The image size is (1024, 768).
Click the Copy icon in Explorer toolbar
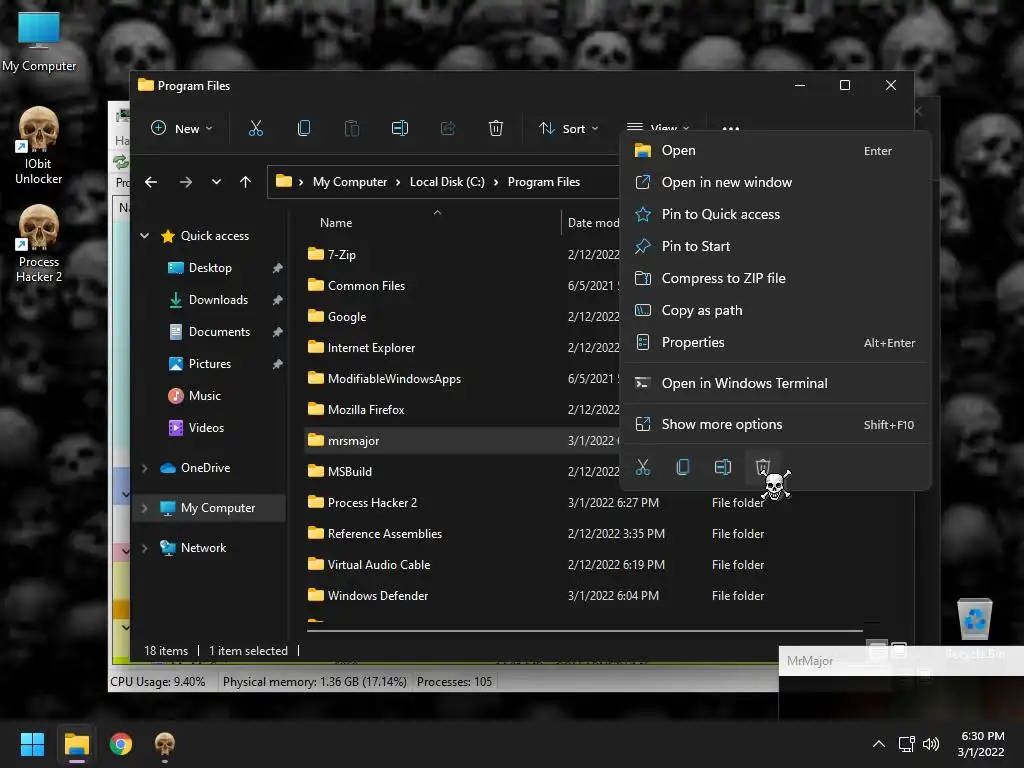[x=304, y=129]
